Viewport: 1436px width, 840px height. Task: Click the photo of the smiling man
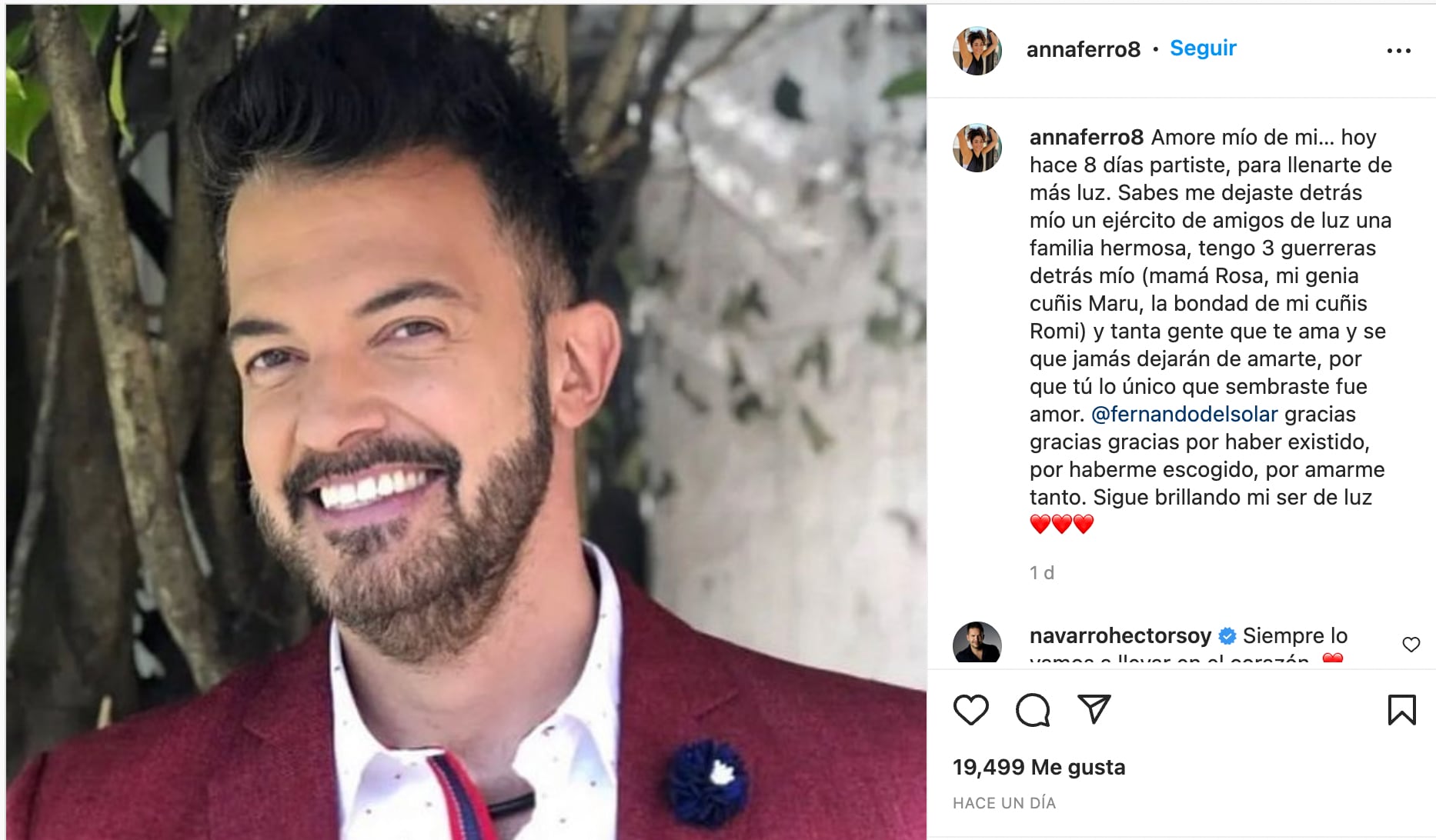[466, 422]
